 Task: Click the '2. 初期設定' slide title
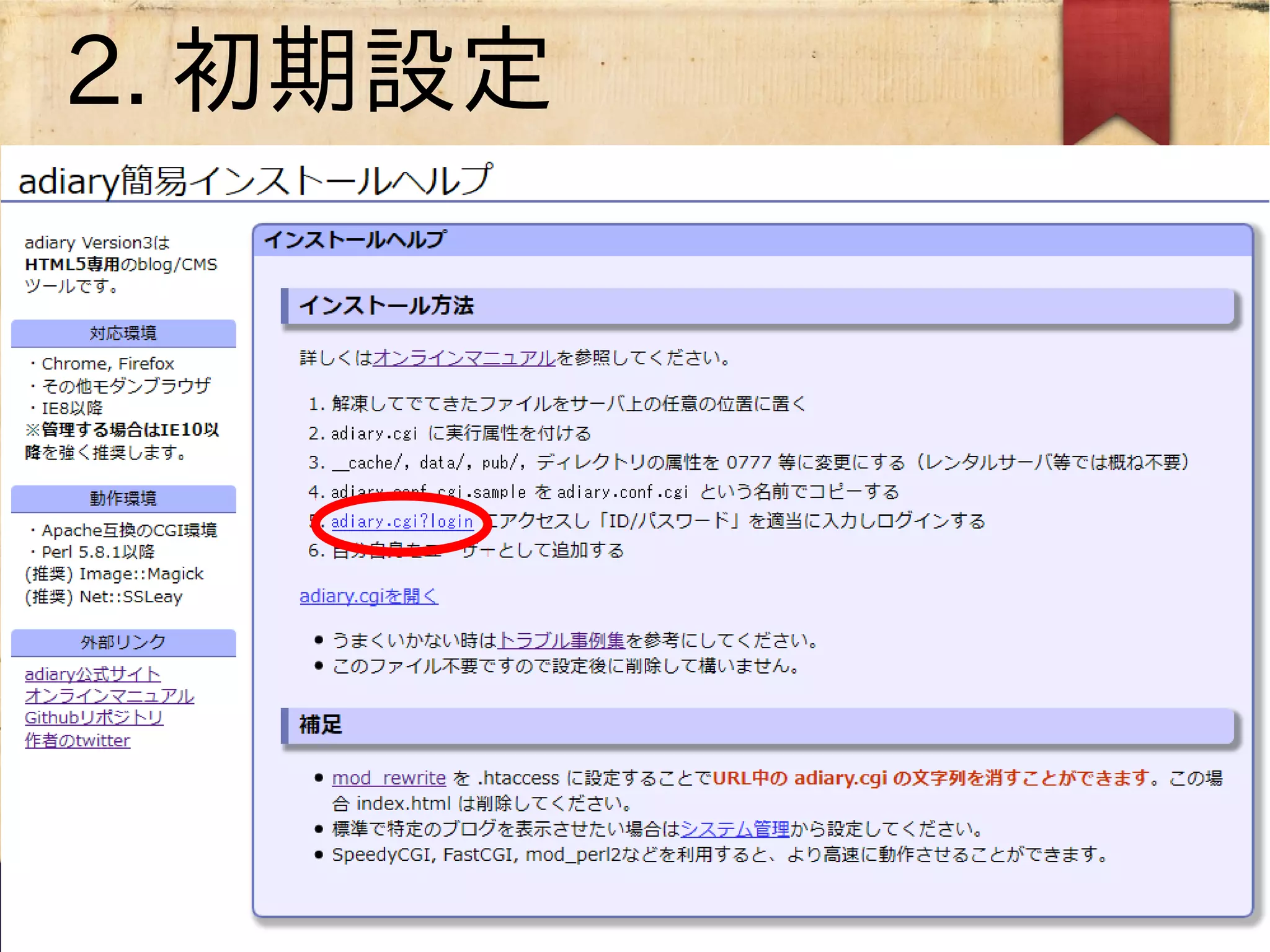(308, 71)
